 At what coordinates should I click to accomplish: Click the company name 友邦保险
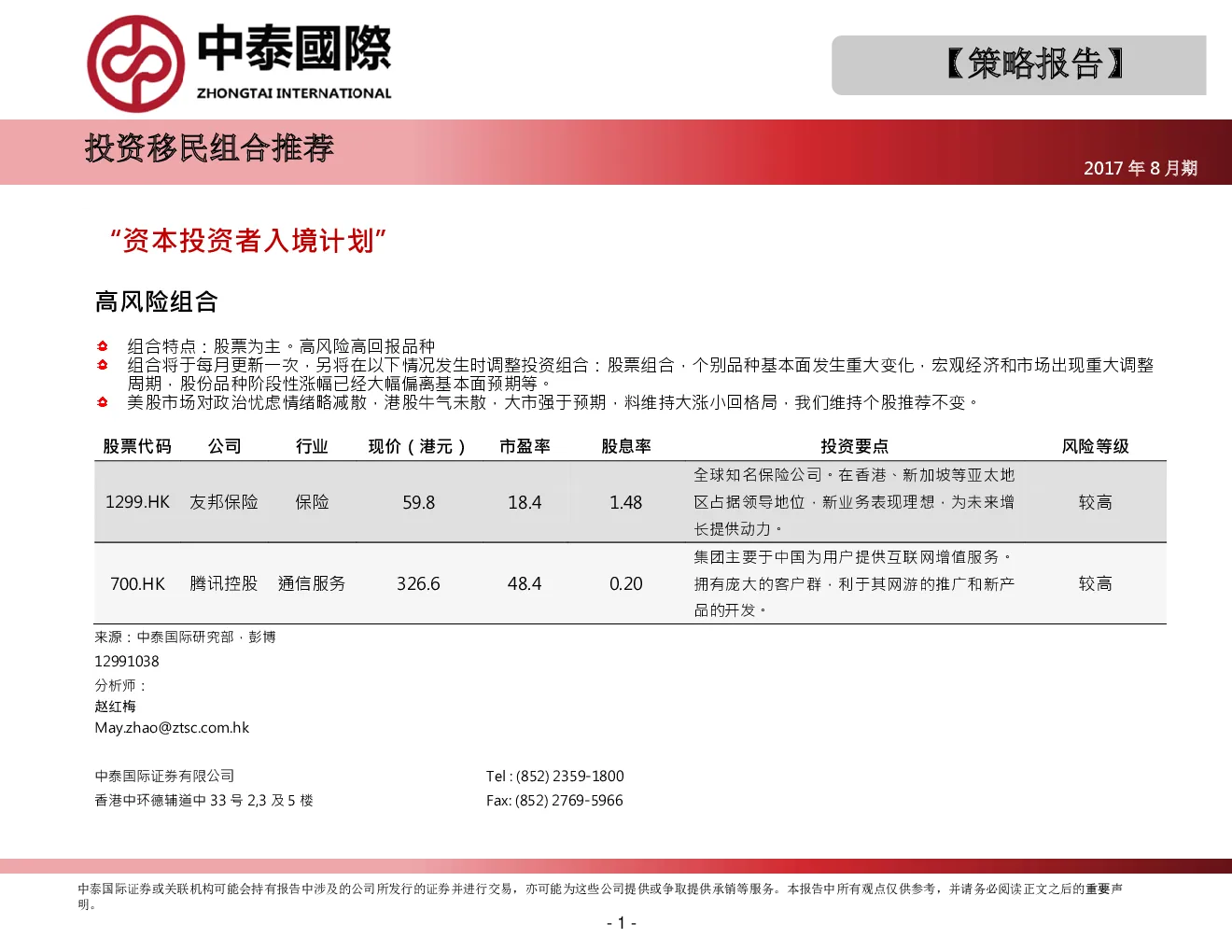pyautogui.click(x=224, y=502)
